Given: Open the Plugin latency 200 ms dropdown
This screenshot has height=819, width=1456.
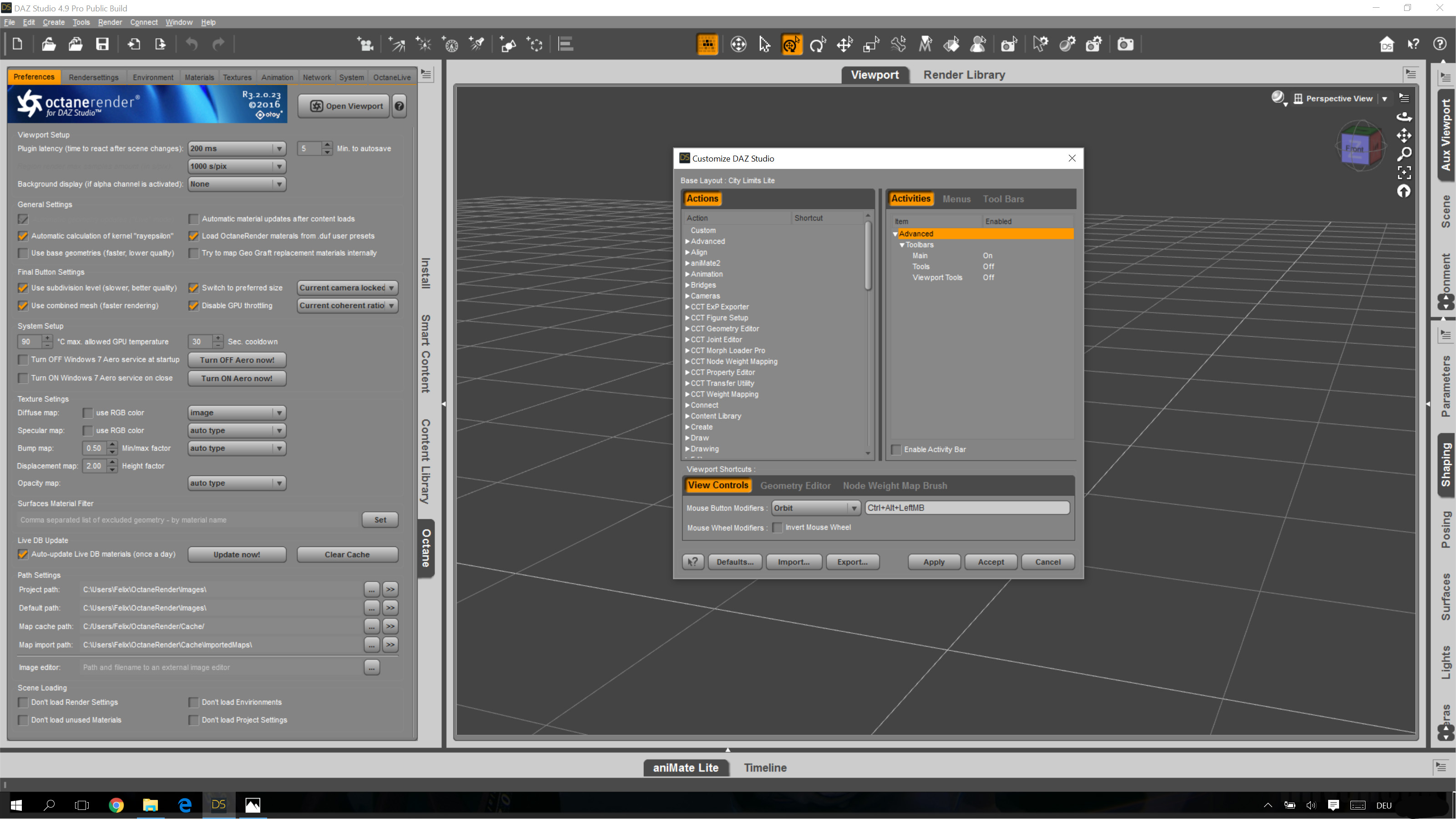Looking at the screenshot, I should tap(236, 149).
